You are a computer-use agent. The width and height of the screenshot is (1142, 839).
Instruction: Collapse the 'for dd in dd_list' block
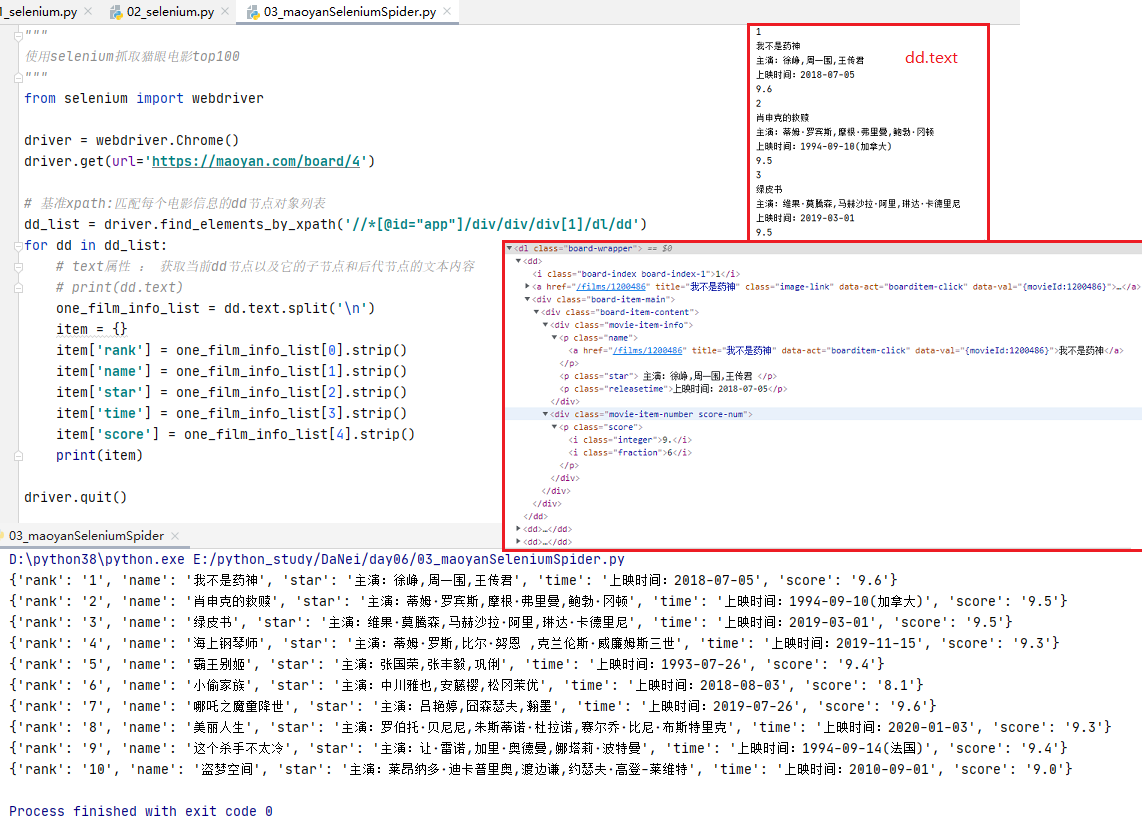click(18, 246)
